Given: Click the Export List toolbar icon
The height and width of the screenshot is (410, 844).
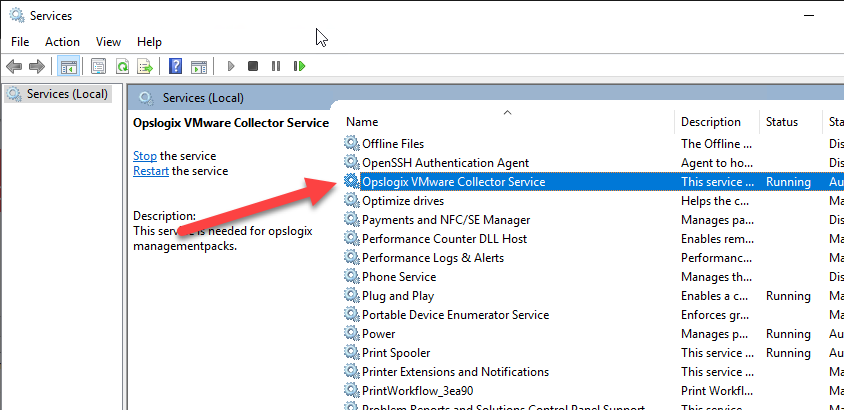Looking at the screenshot, I should click(x=145, y=67).
